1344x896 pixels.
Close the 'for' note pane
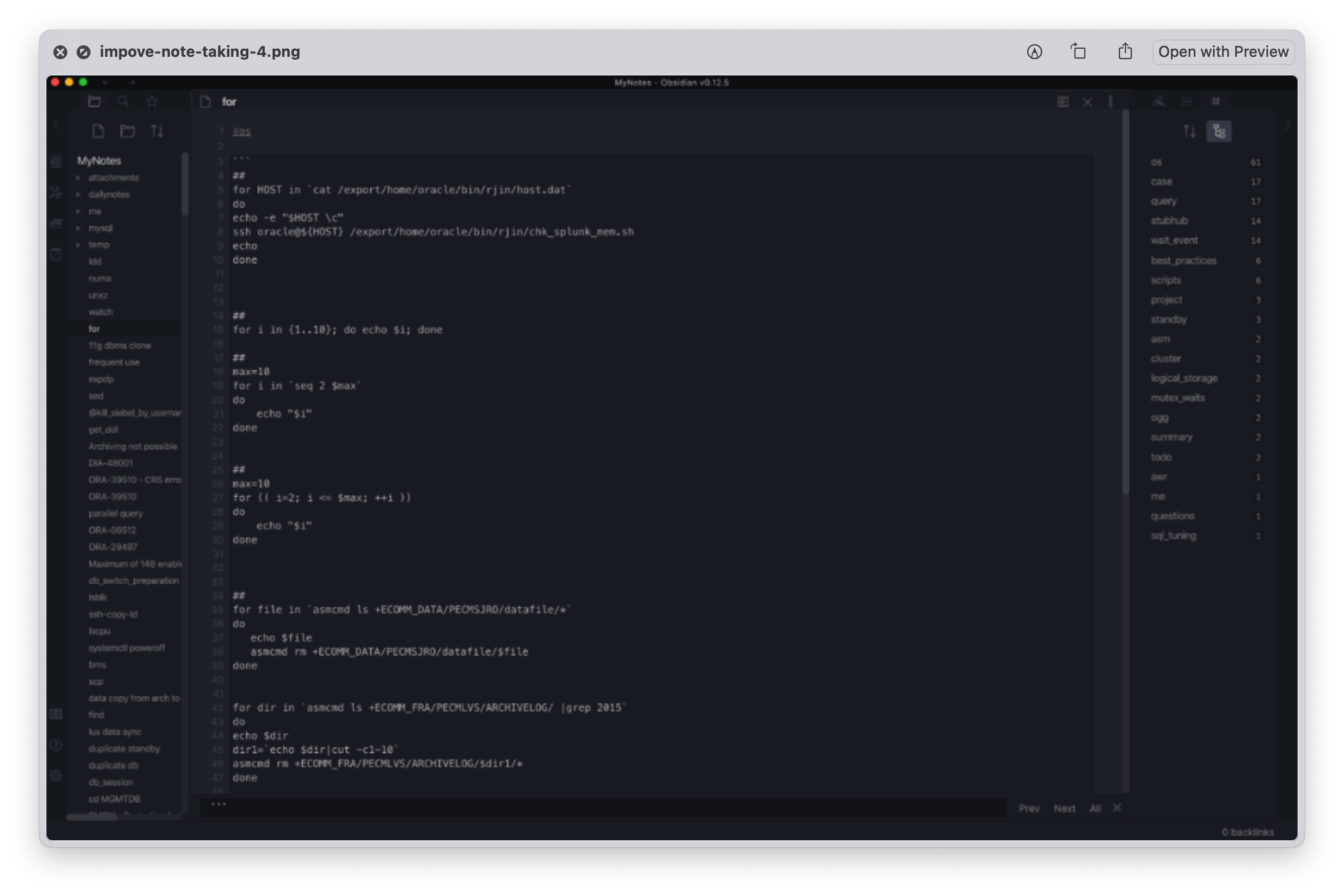click(1088, 102)
